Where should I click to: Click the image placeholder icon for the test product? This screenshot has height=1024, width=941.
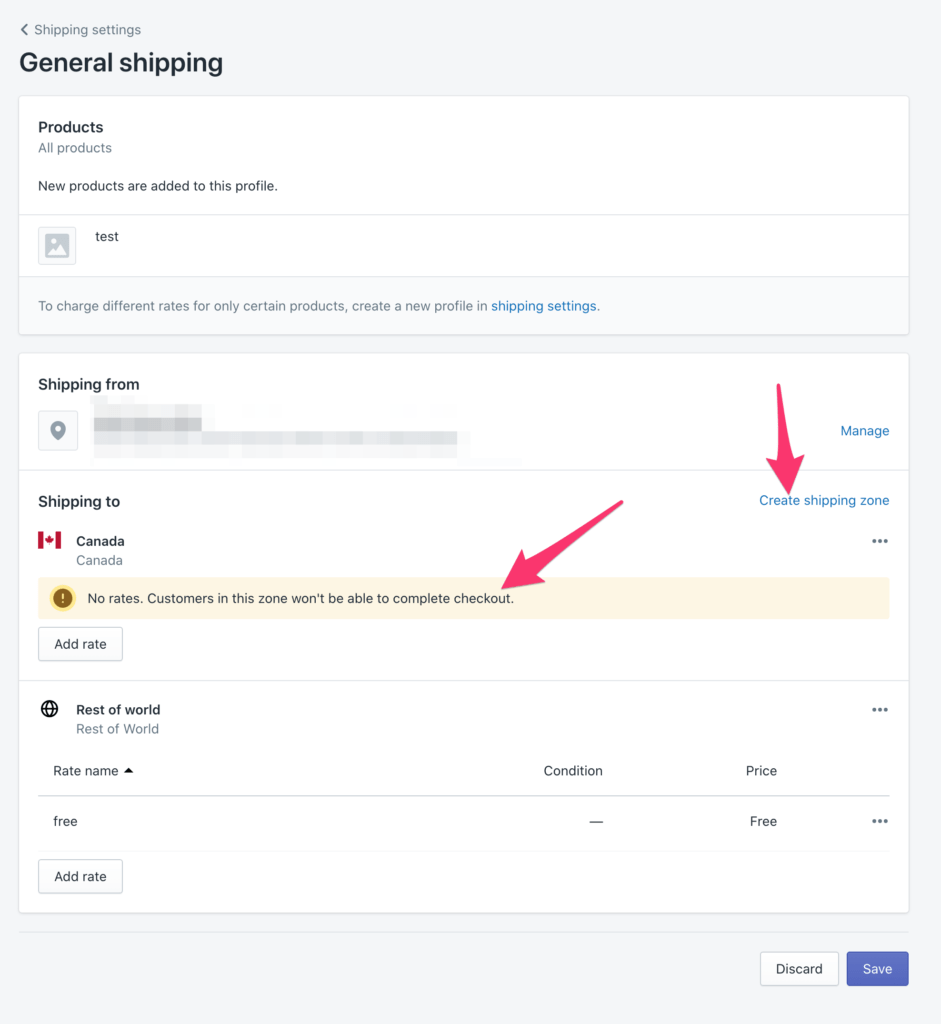point(57,245)
